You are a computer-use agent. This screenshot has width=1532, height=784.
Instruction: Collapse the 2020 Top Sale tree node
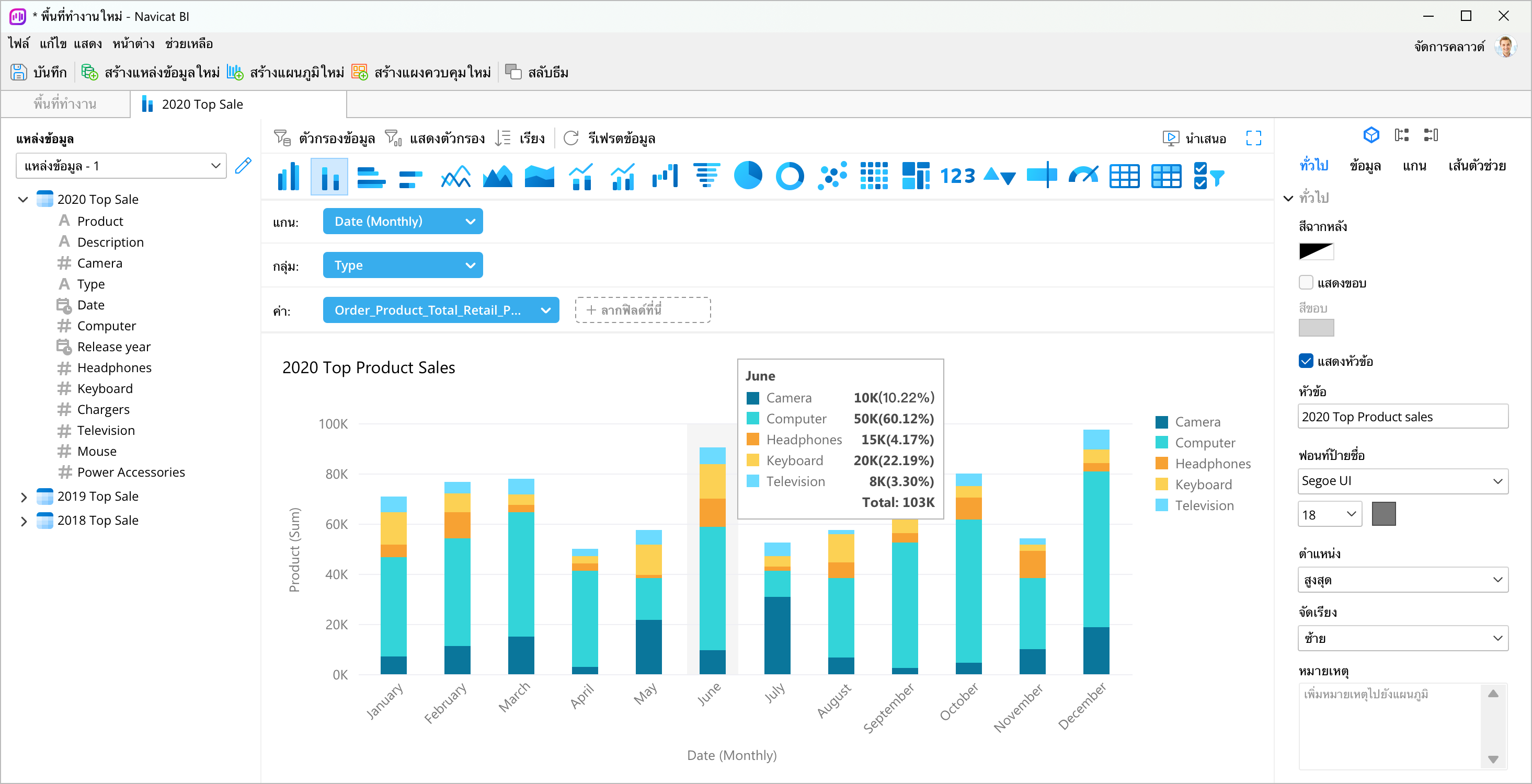(23, 200)
